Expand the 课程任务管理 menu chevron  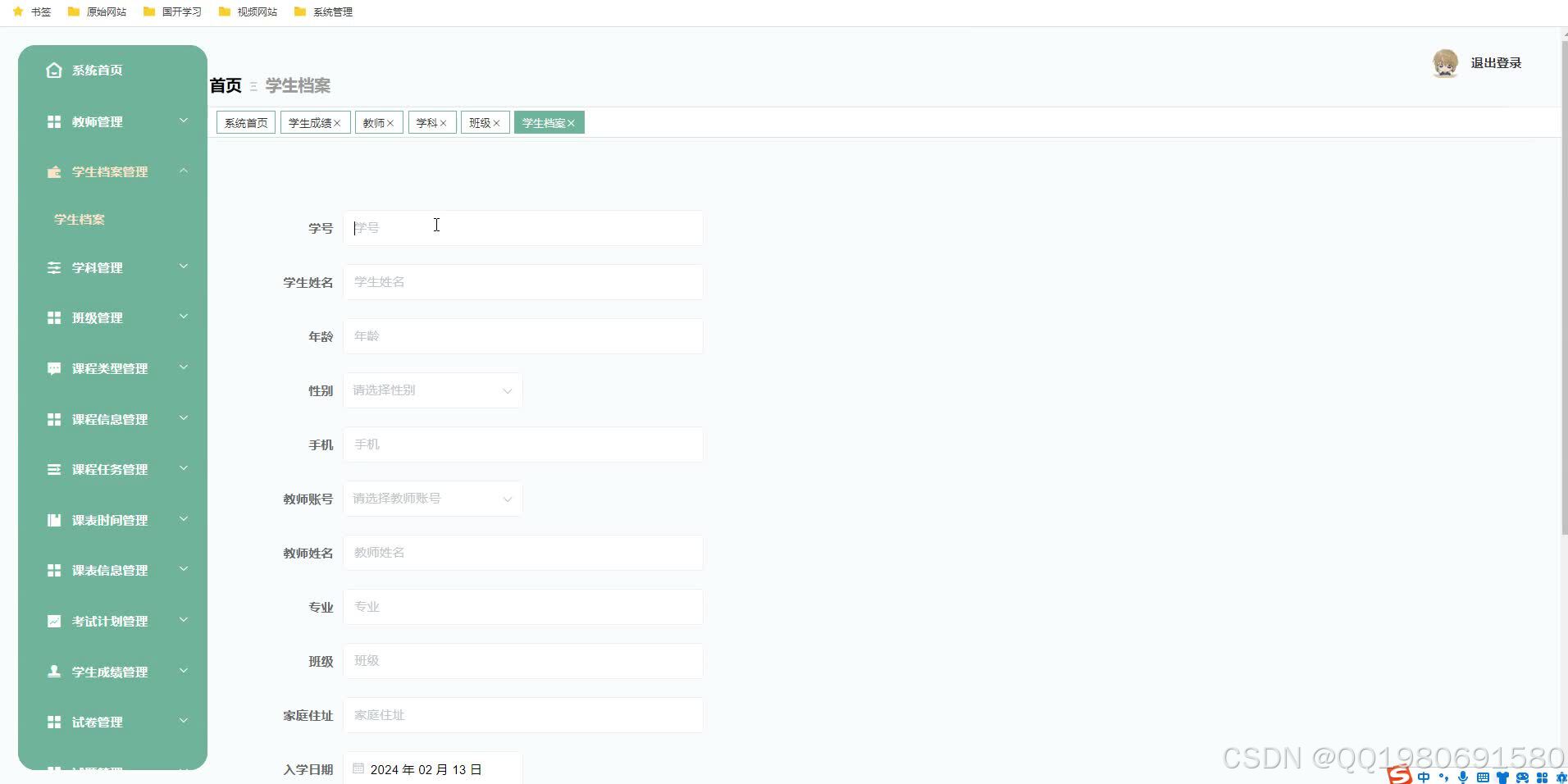point(184,468)
